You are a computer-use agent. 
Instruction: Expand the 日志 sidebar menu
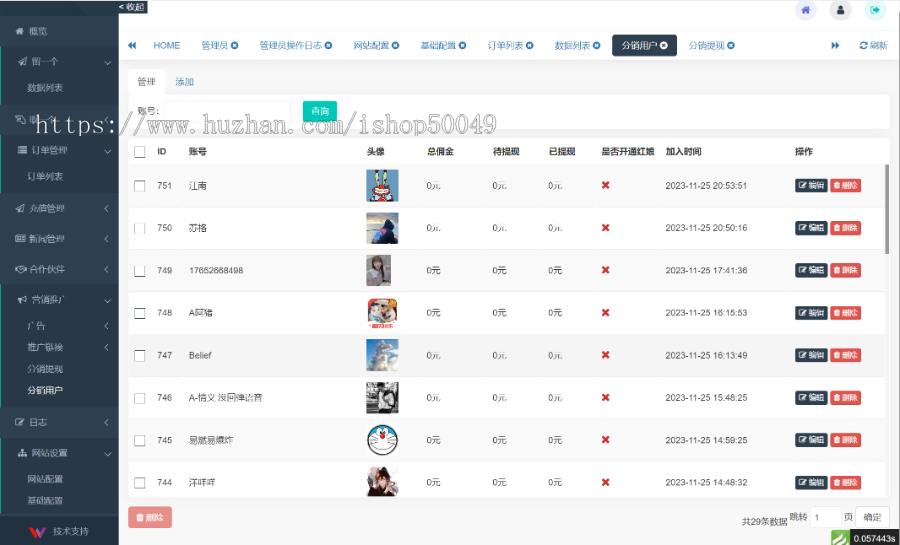click(59, 422)
